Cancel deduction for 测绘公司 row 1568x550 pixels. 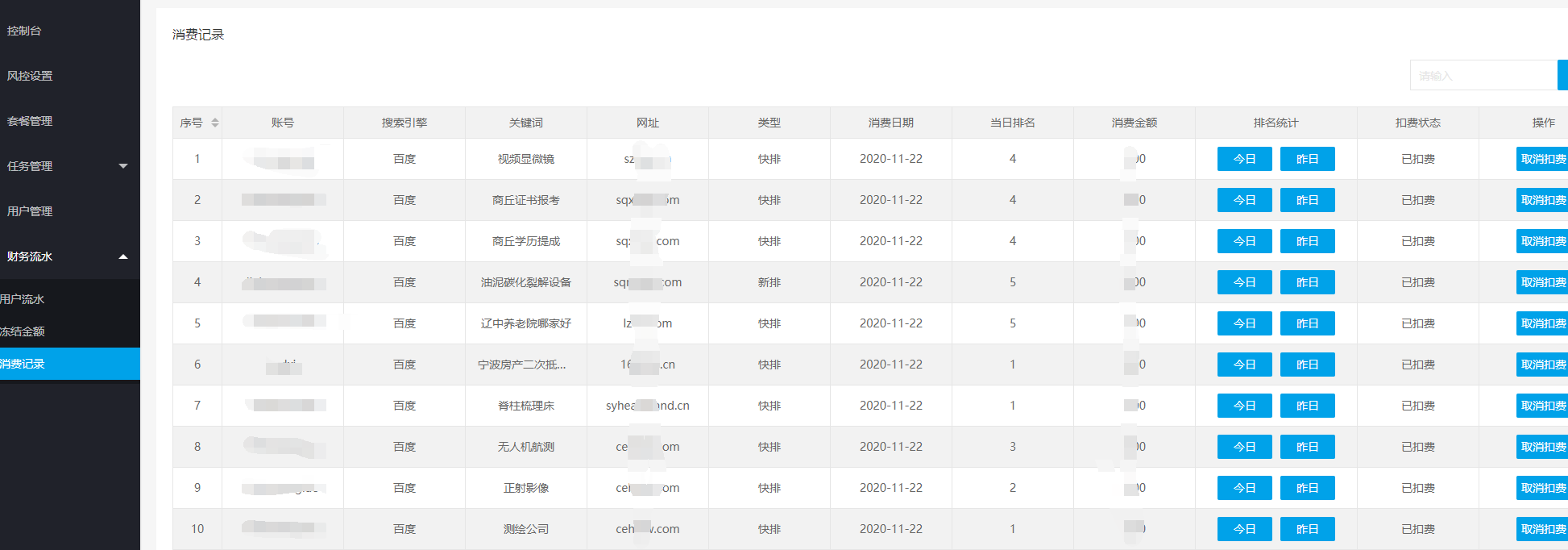point(1542,529)
